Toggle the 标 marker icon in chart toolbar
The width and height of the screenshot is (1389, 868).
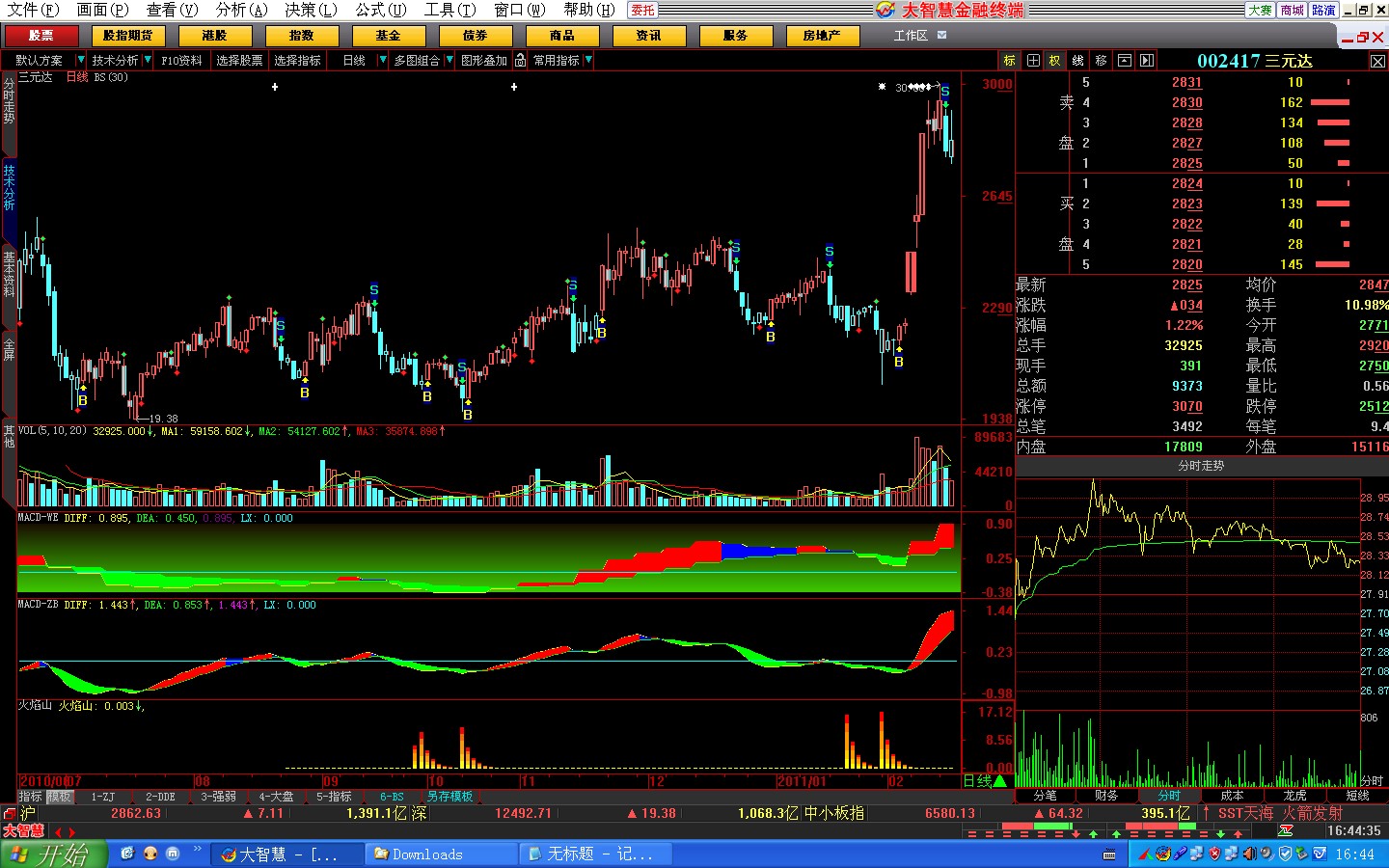click(1010, 61)
